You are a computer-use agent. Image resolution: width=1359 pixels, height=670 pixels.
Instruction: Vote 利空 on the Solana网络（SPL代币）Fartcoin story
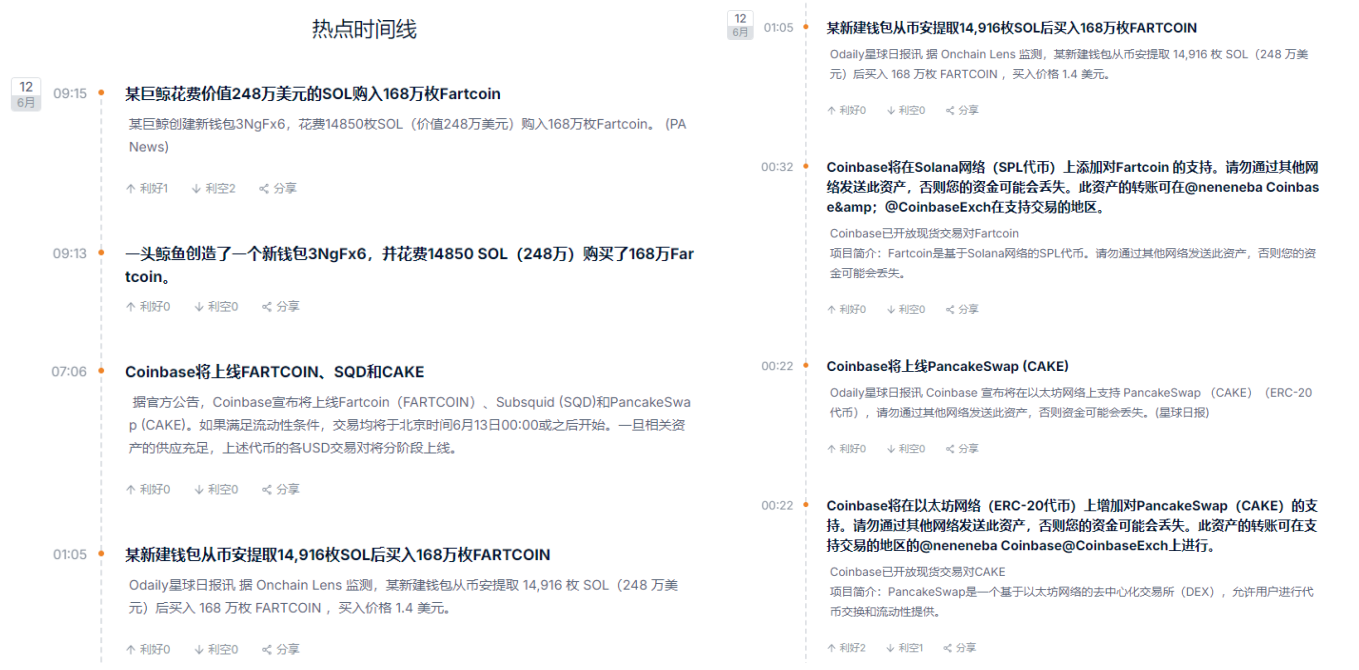click(906, 310)
